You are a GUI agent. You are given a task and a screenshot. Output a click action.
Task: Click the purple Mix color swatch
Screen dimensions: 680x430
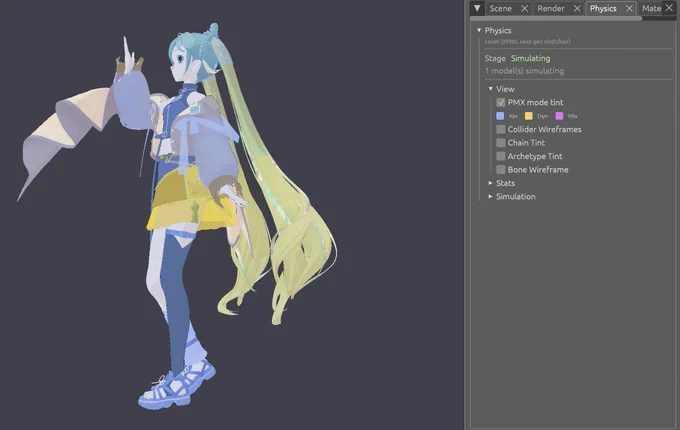559,116
